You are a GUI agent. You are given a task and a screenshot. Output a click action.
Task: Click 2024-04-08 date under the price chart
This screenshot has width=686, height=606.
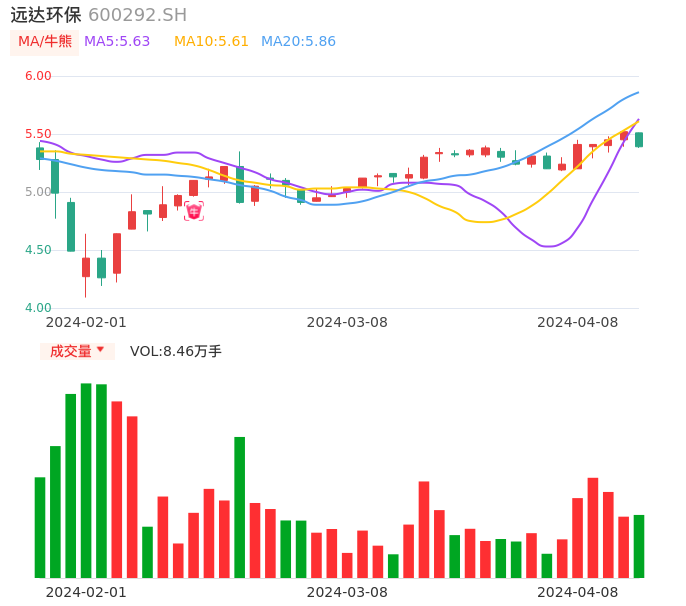pos(578,322)
